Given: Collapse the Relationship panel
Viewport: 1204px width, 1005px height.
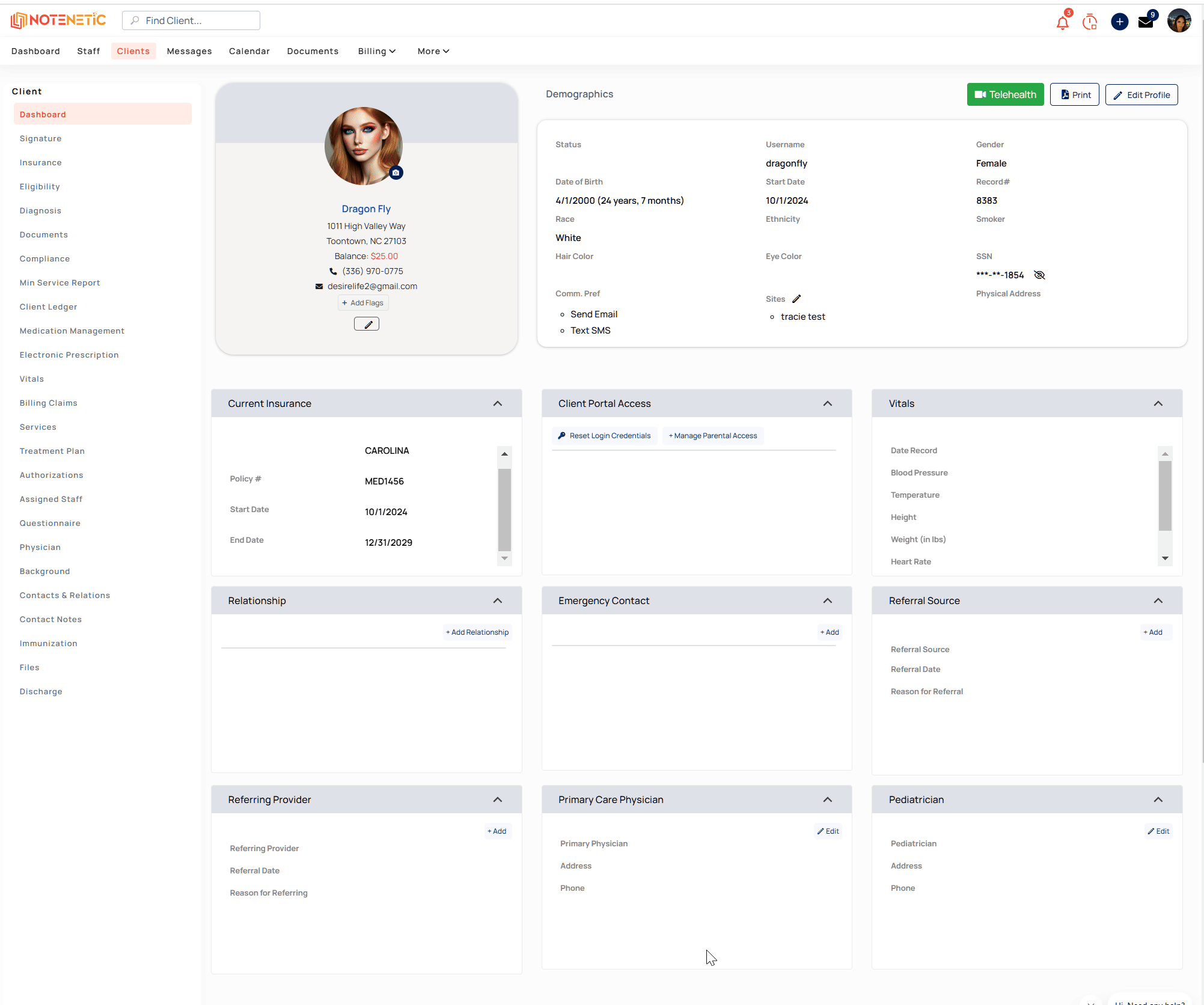Looking at the screenshot, I should click(498, 601).
